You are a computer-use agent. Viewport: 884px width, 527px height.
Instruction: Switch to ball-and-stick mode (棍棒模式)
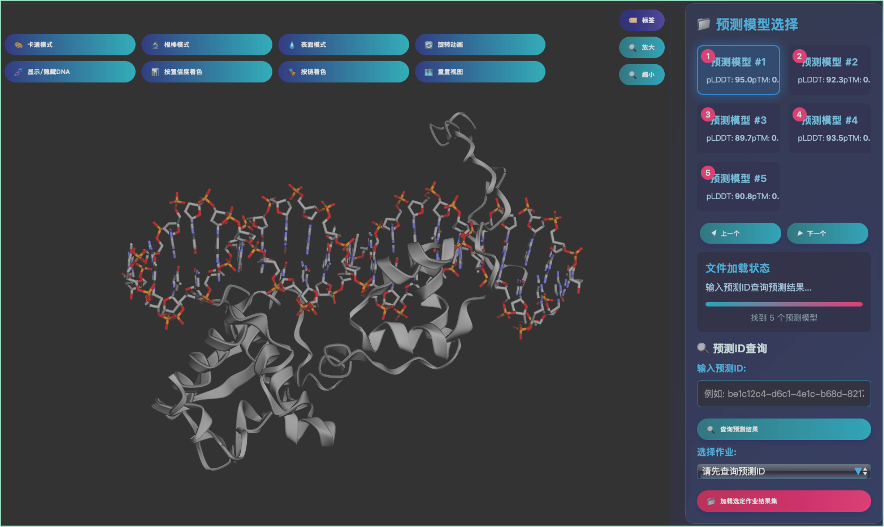(x=206, y=45)
